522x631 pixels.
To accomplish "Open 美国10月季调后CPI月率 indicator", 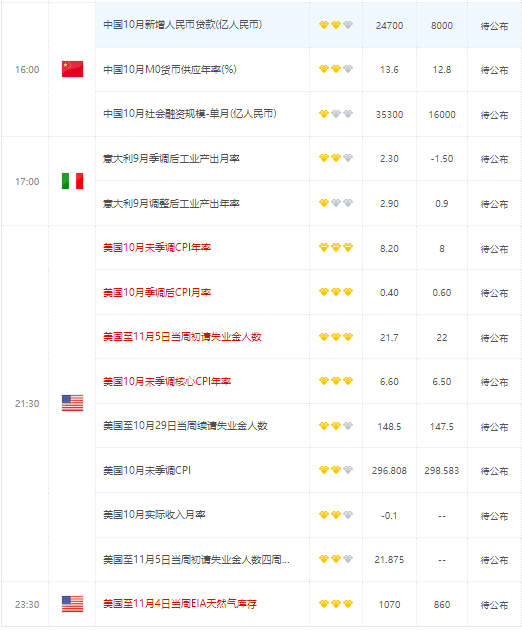I will point(157,292).
